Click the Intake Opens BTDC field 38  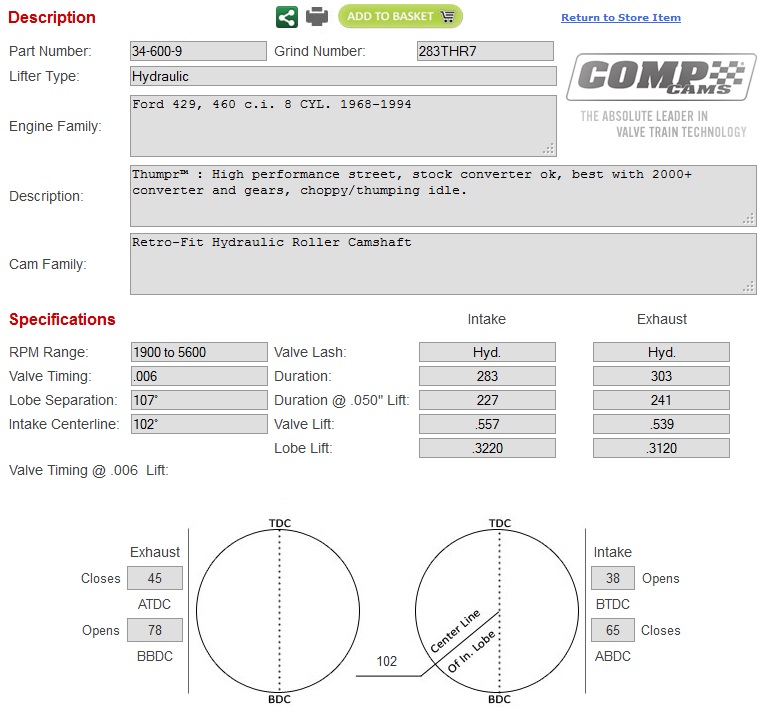click(613, 578)
